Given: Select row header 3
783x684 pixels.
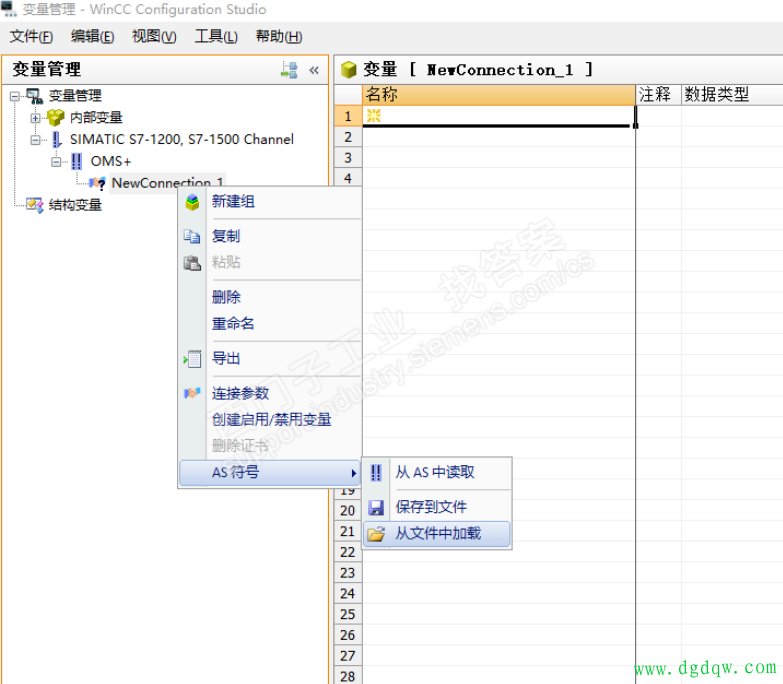Looking at the screenshot, I should (348, 158).
